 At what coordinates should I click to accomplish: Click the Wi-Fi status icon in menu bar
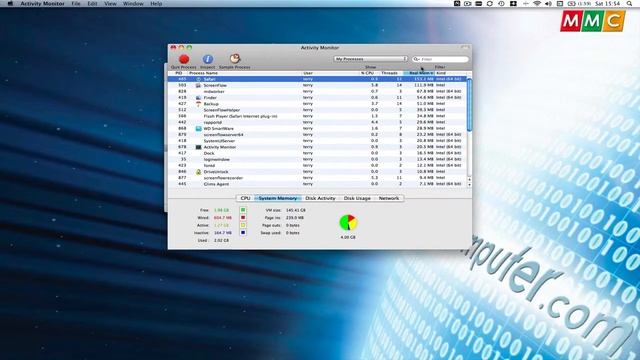pos(537,3)
